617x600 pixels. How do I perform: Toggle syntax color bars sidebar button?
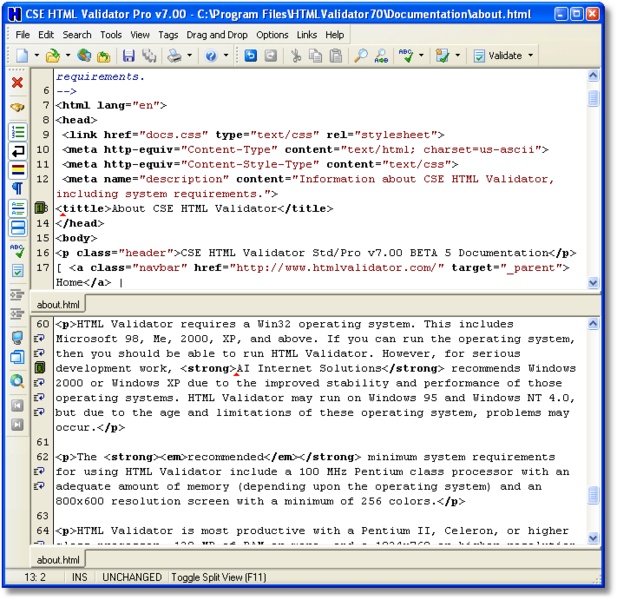pyautogui.click(x=18, y=170)
